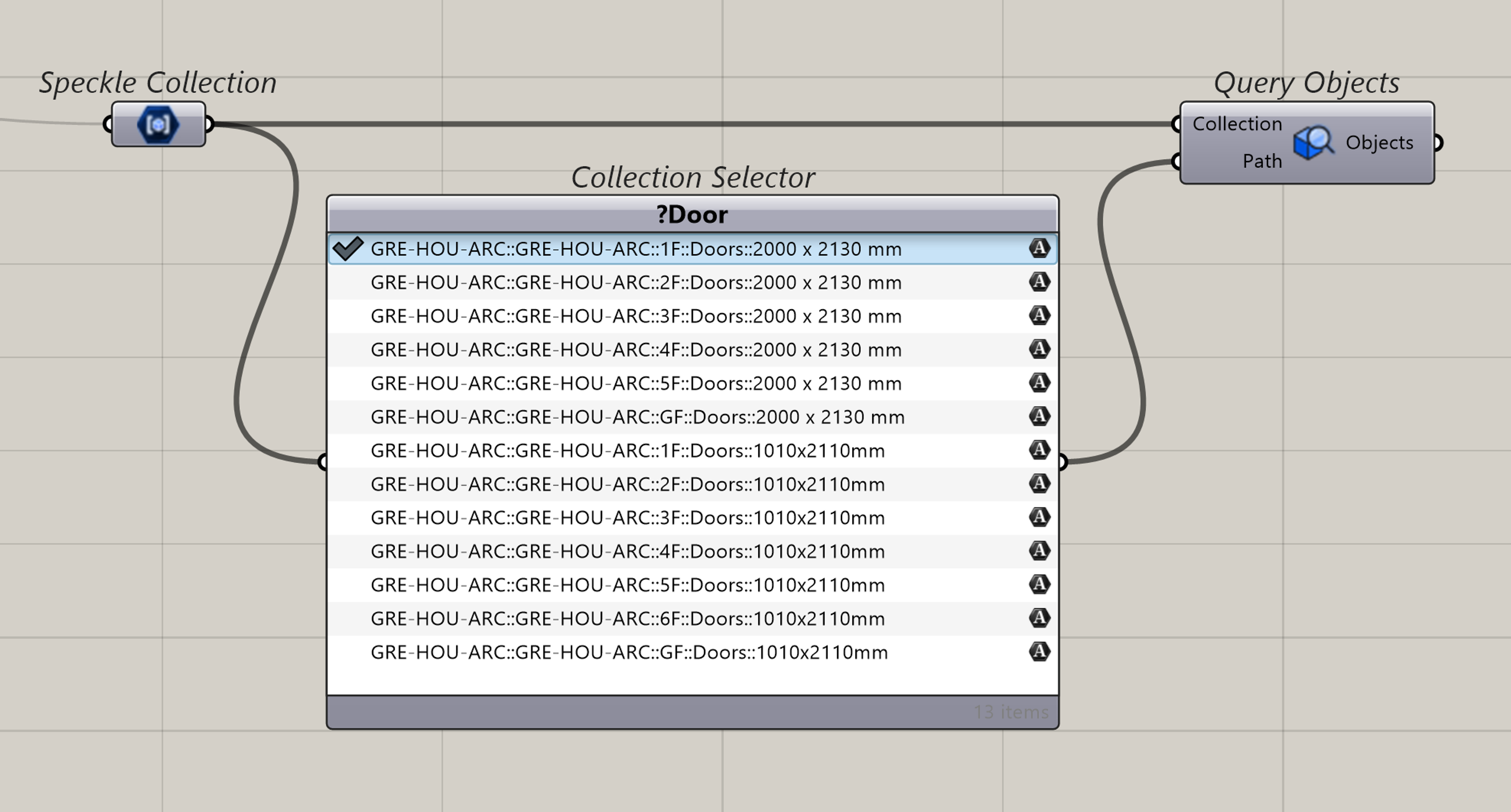Click the Speckle Collection input grip
Viewport: 1511px width, 812px height.
pos(107,124)
